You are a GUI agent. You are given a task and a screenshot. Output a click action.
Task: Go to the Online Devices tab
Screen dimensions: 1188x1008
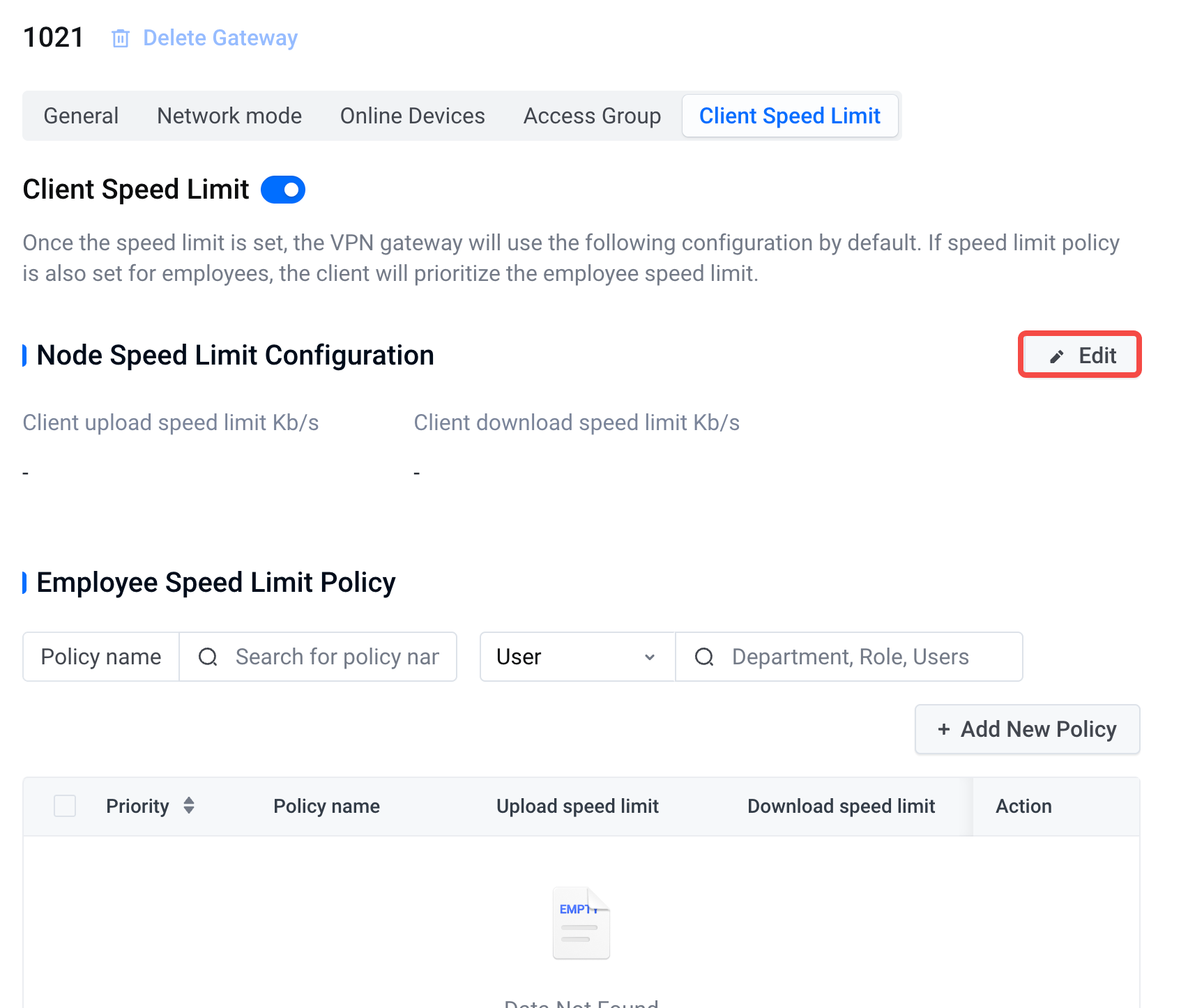coord(412,116)
